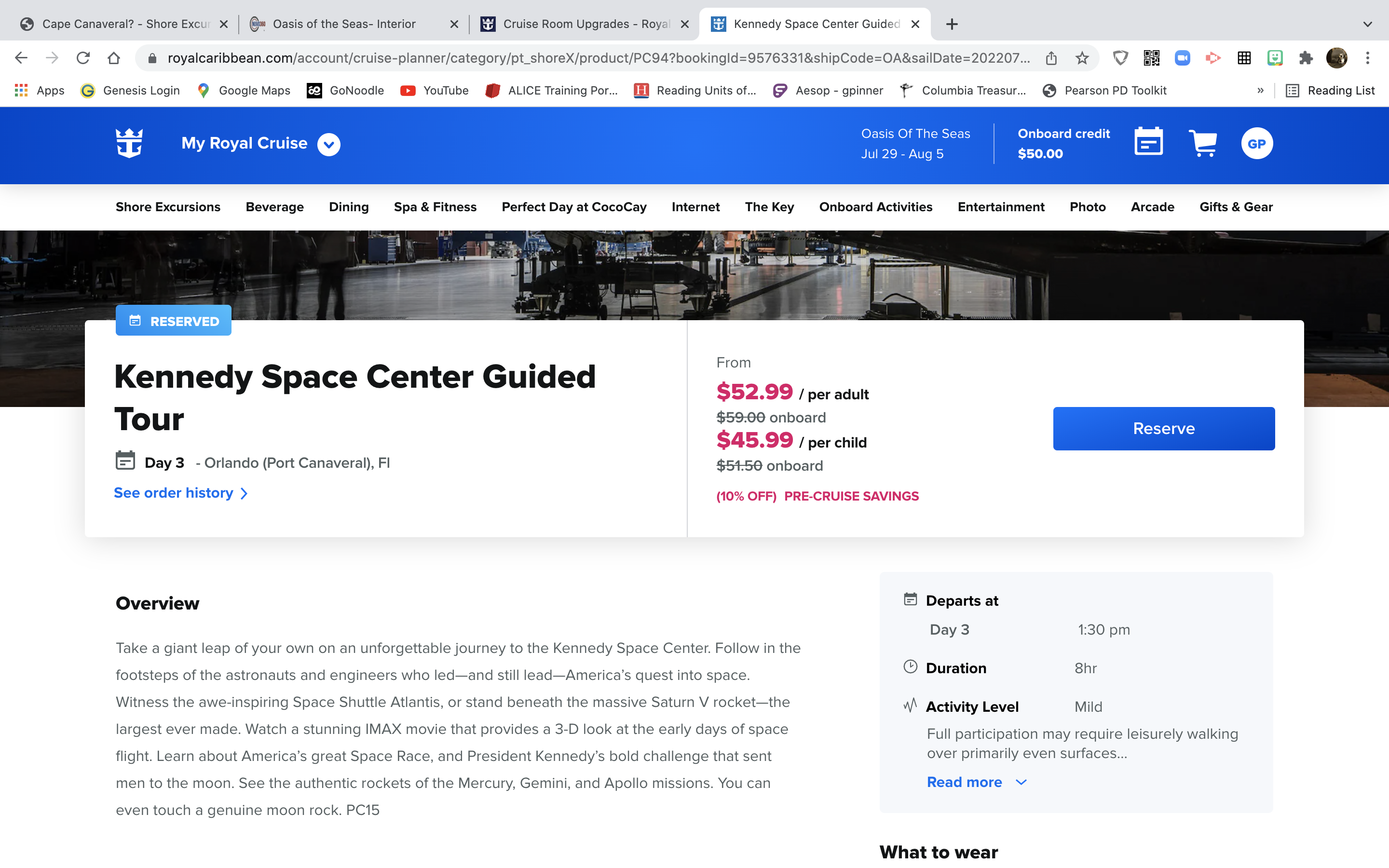Open Photo category
1389x868 pixels.
click(1088, 207)
